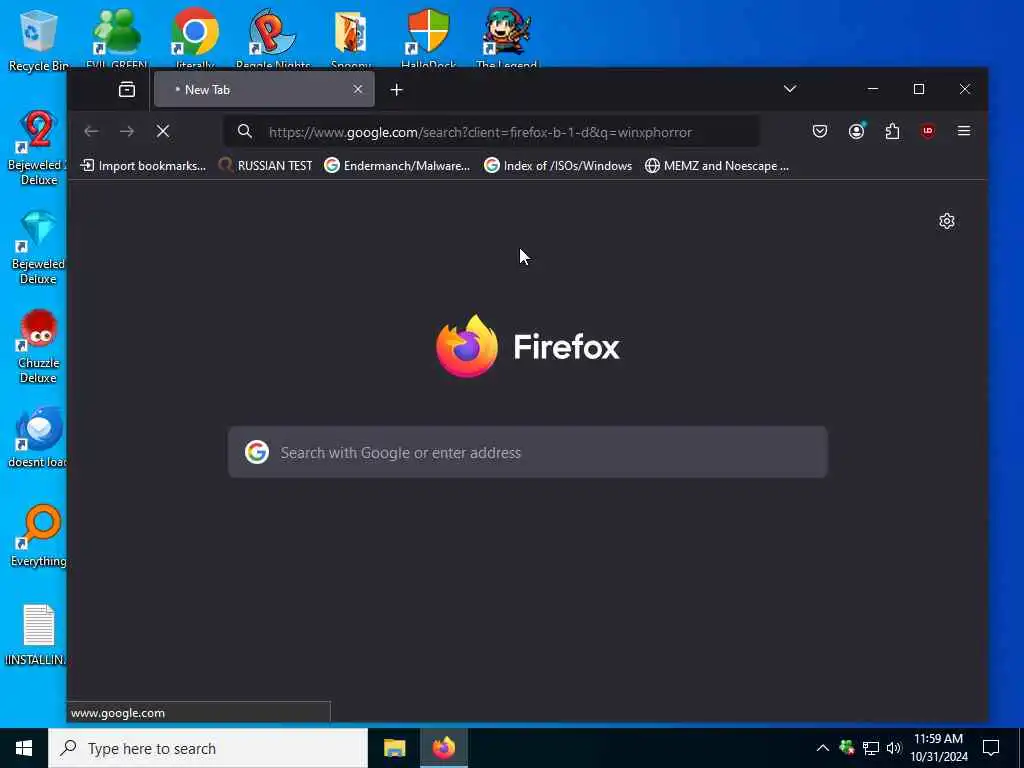Open a new tab with plus button
Image resolution: width=1024 pixels, height=768 pixels.
click(396, 89)
